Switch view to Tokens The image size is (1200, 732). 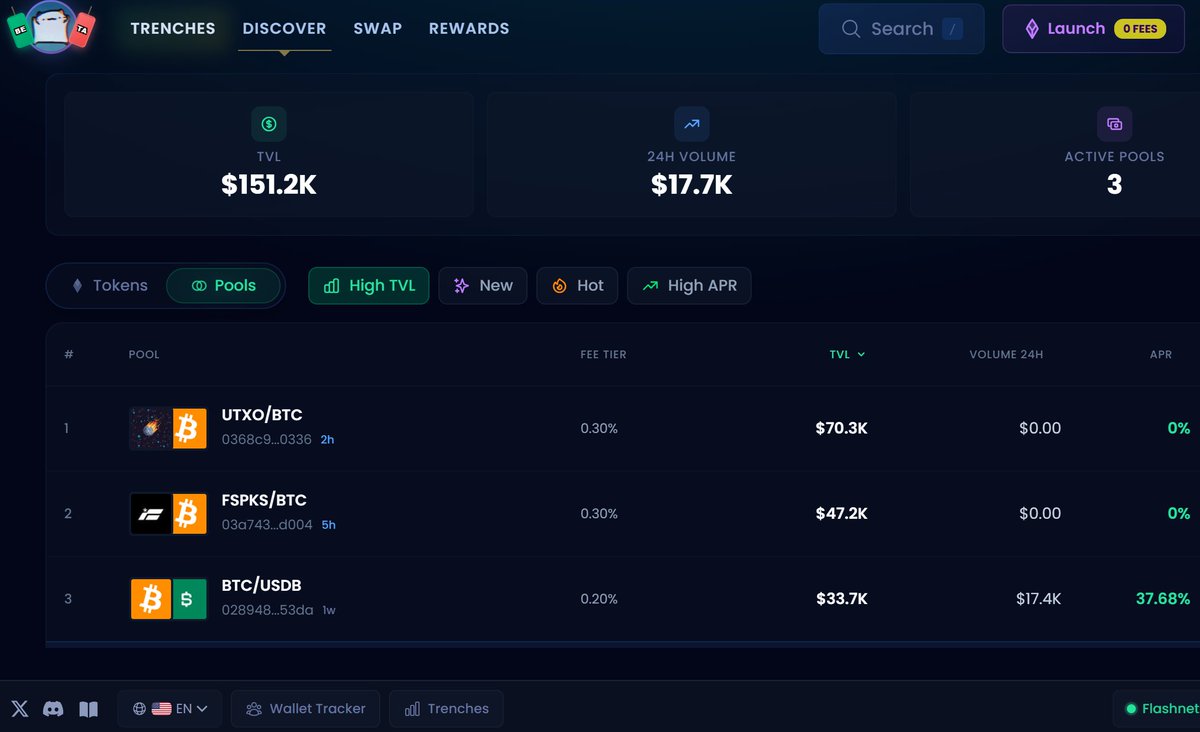tap(110, 286)
